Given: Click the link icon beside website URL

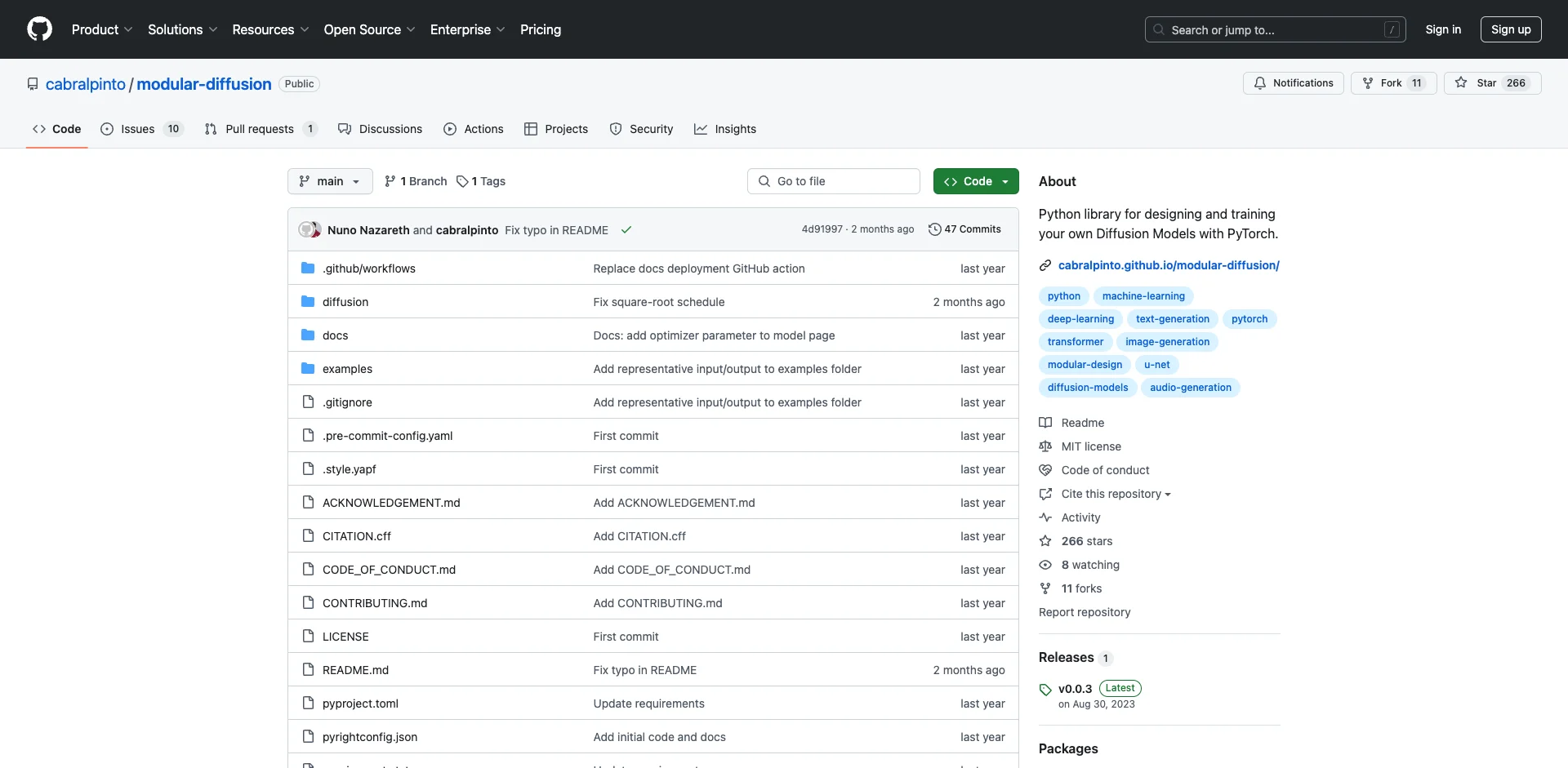Looking at the screenshot, I should [x=1045, y=265].
